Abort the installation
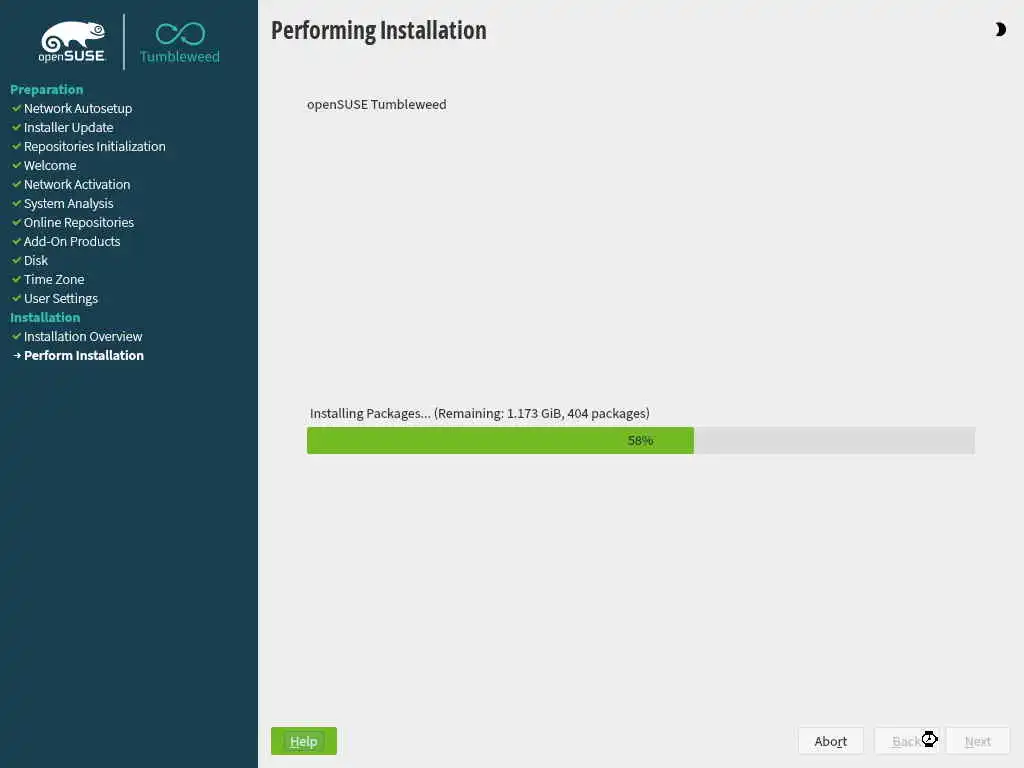This screenshot has height=768, width=1024. click(830, 741)
